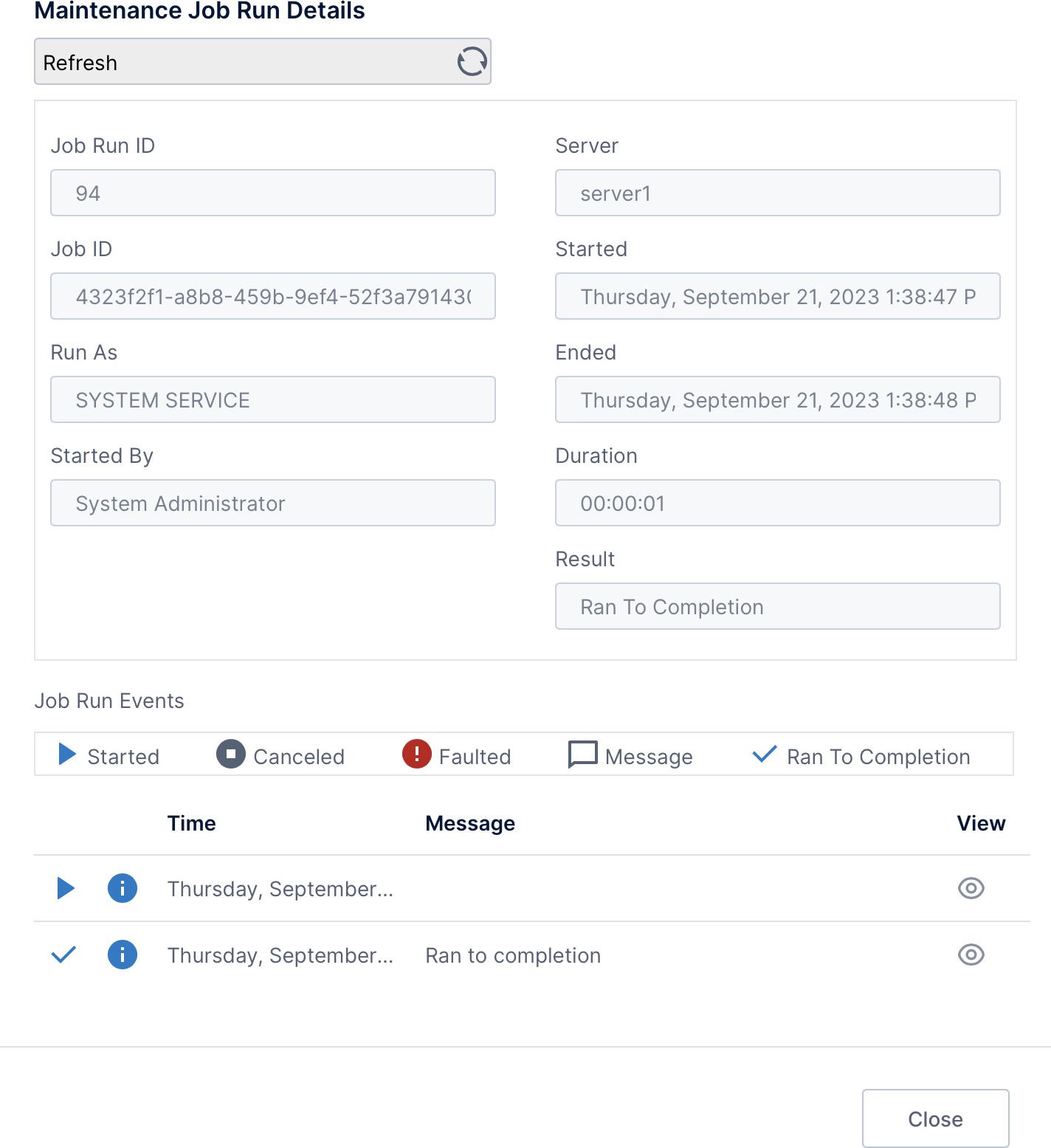Click the red Faulted exclamation icon
1051x1148 pixels.
(416, 755)
